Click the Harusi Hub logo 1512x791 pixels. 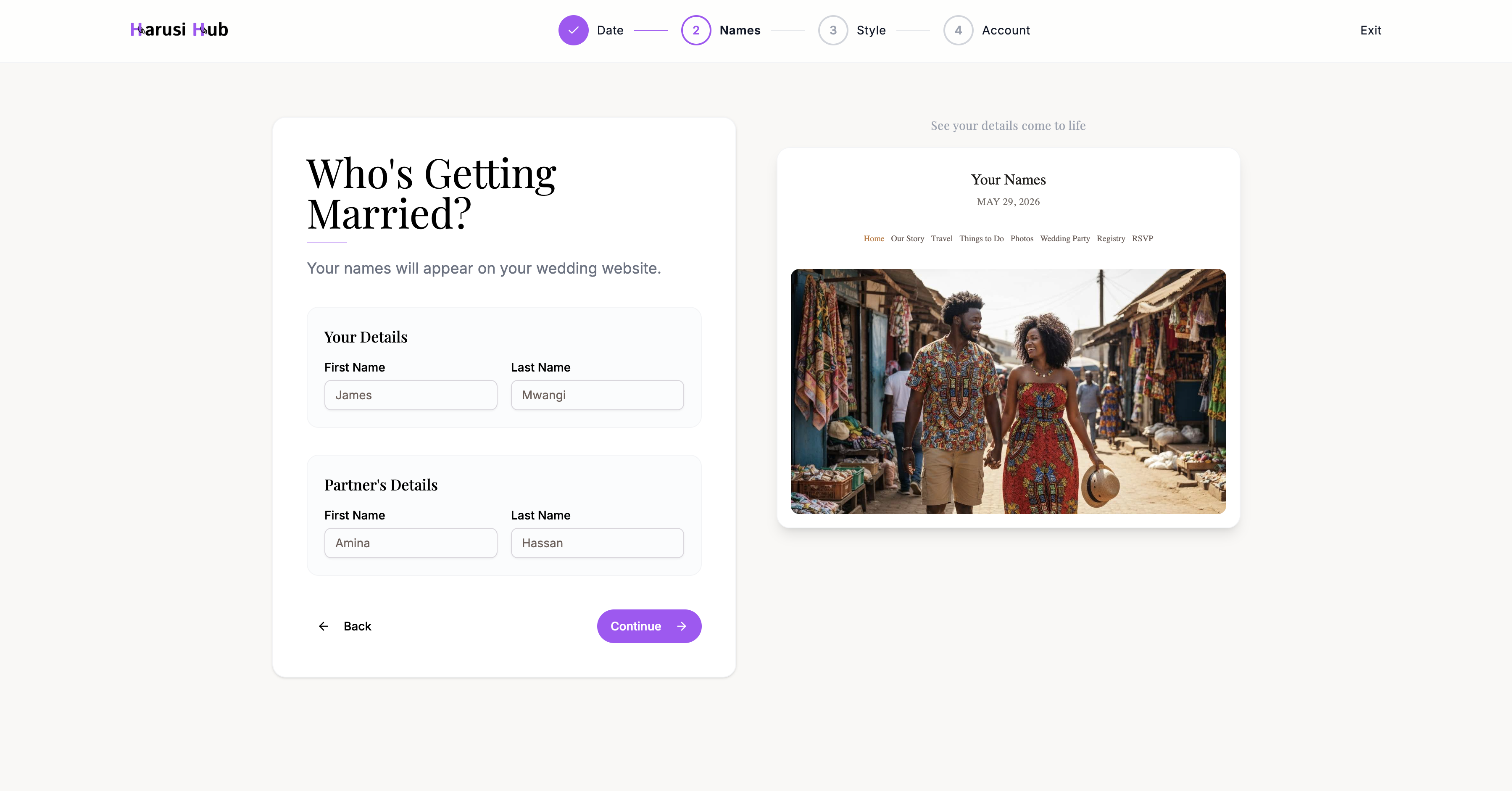[x=179, y=29]
